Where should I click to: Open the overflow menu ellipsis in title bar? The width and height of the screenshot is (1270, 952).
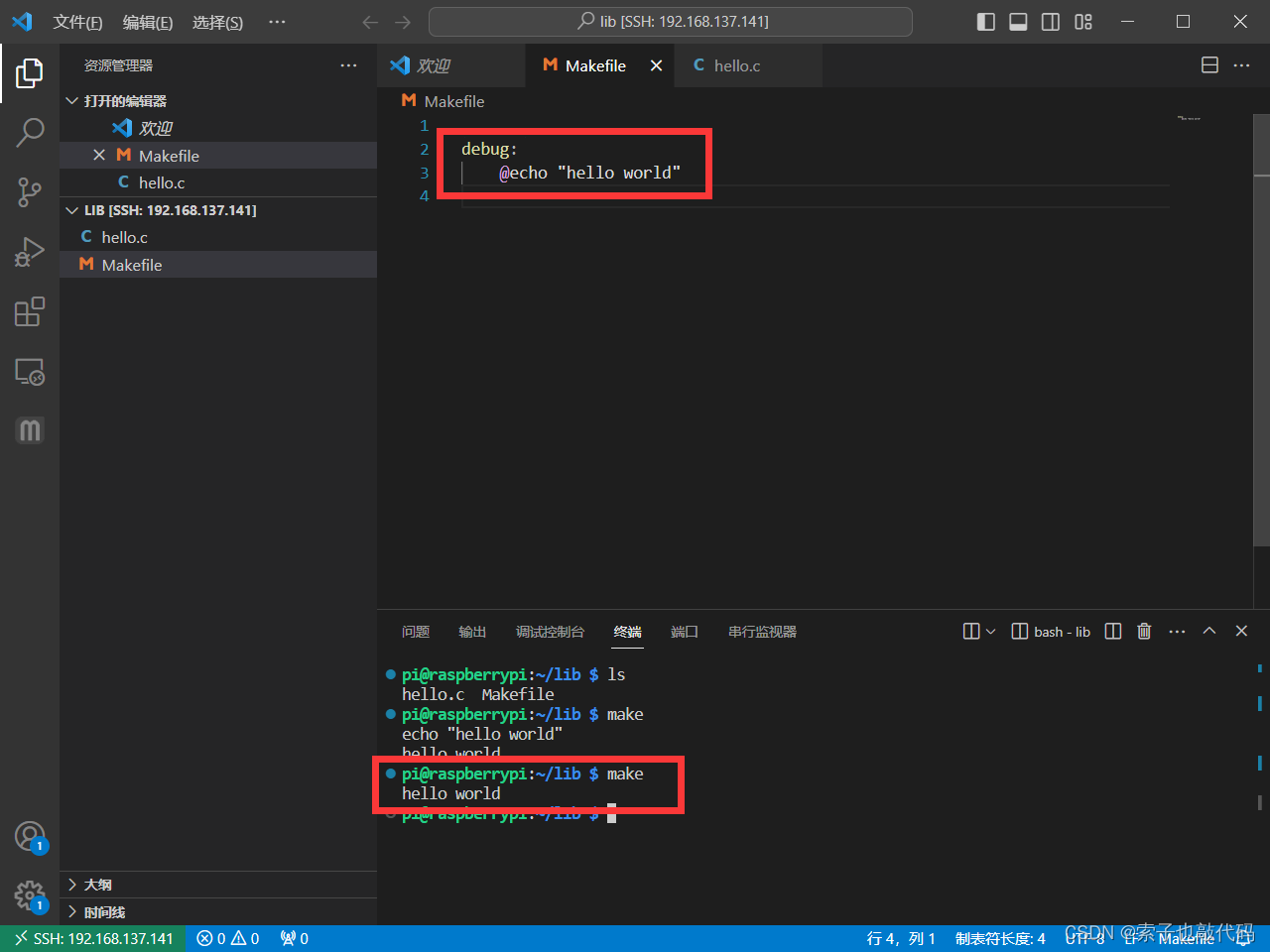(277, 22)
